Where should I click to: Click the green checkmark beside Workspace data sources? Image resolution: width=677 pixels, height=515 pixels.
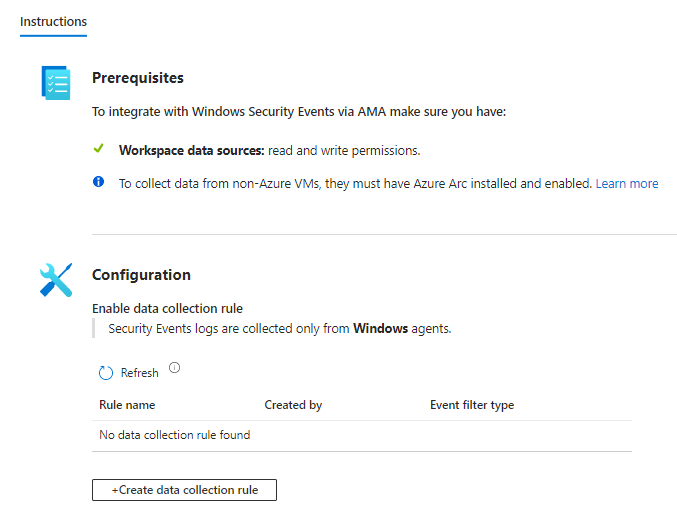pos(98,149)
